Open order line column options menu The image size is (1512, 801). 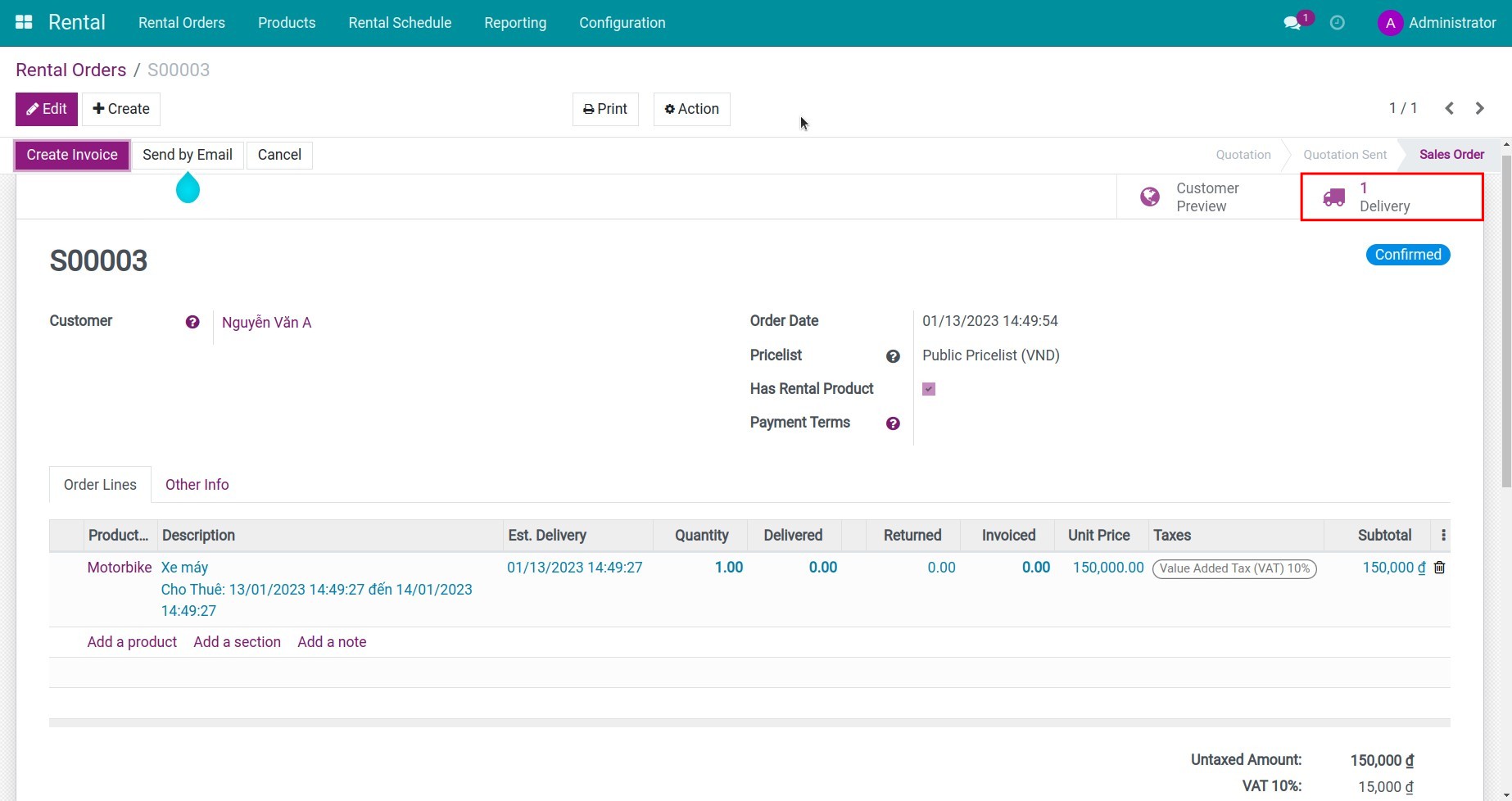1443,536
